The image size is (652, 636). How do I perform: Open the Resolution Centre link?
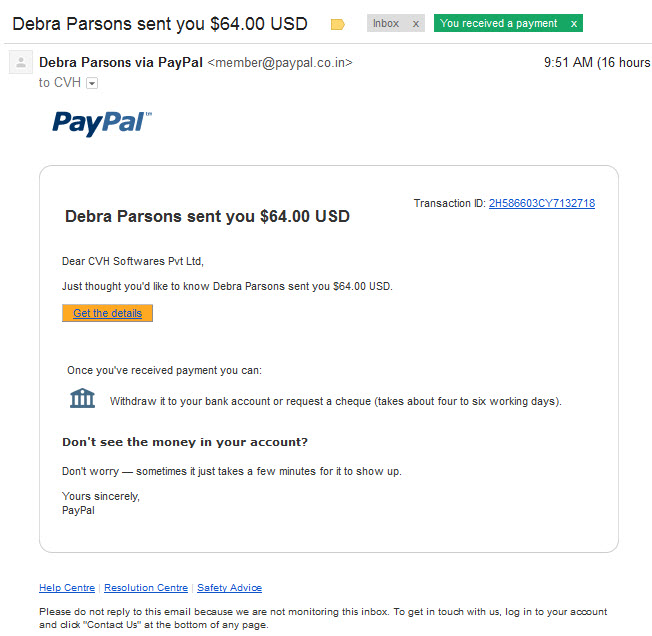point(146,588)
